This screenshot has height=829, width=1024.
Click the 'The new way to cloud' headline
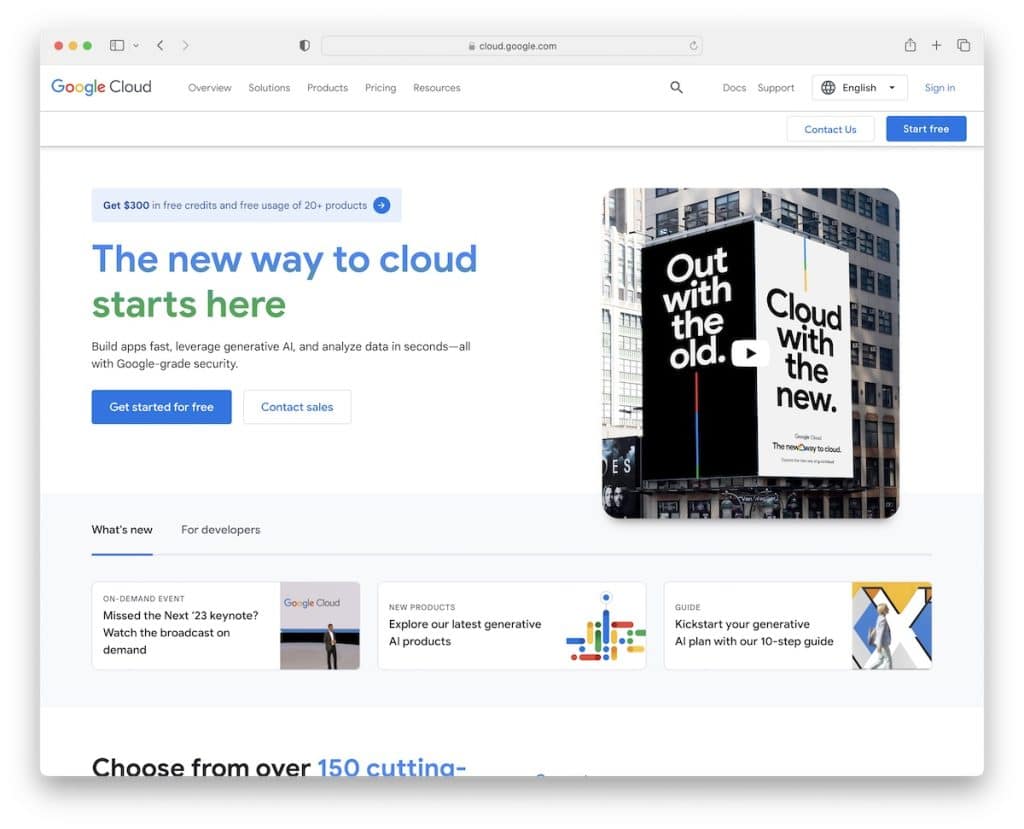tap(285, 260)
